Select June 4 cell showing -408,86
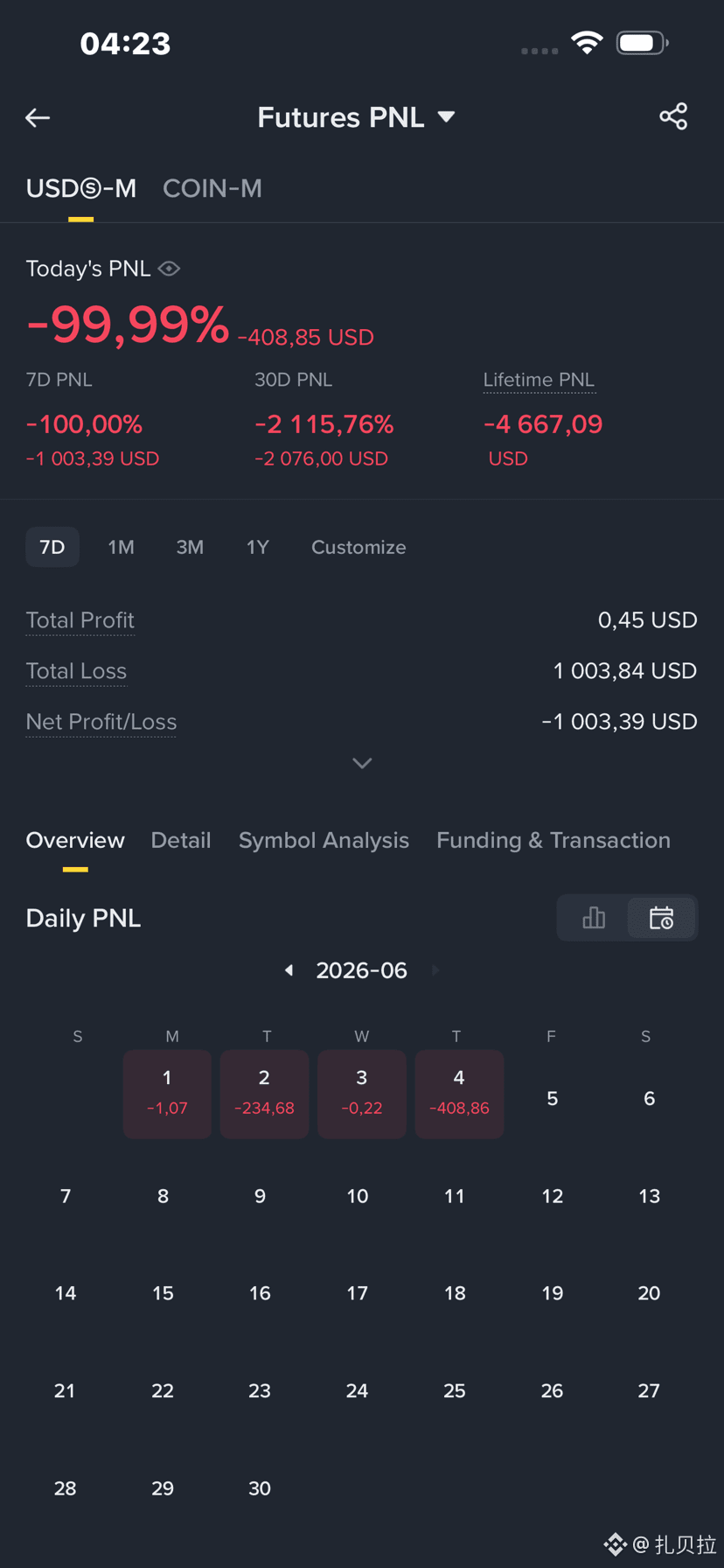The width and height of the screenshot is (724, 1568). (459, 1094)
